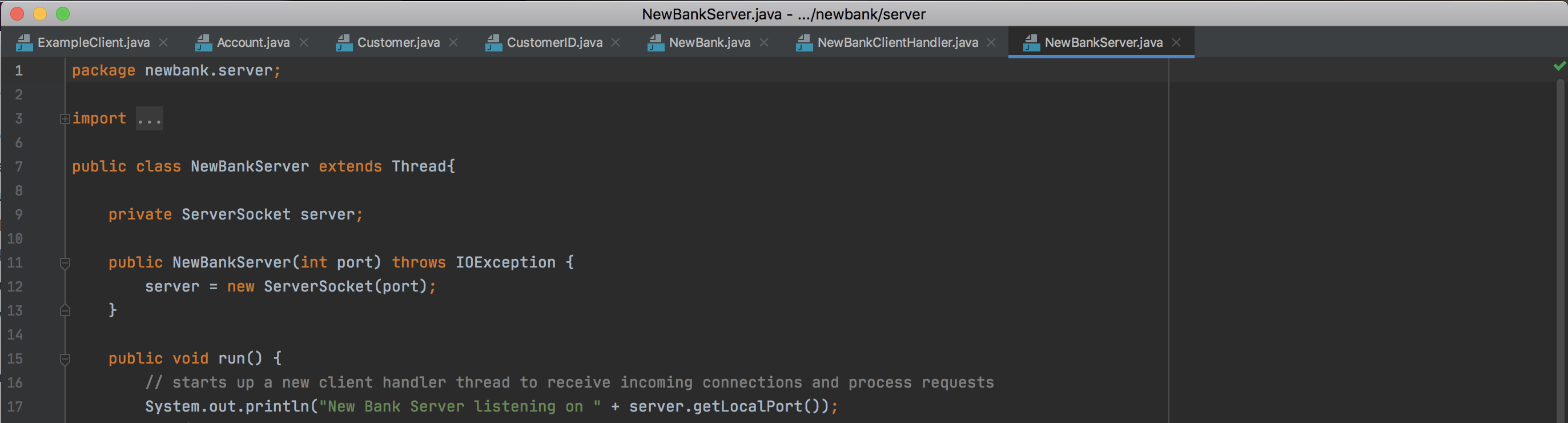Click the constructor closing fold marker
This screenshot has height=423, width=1568.
point(65,310)
